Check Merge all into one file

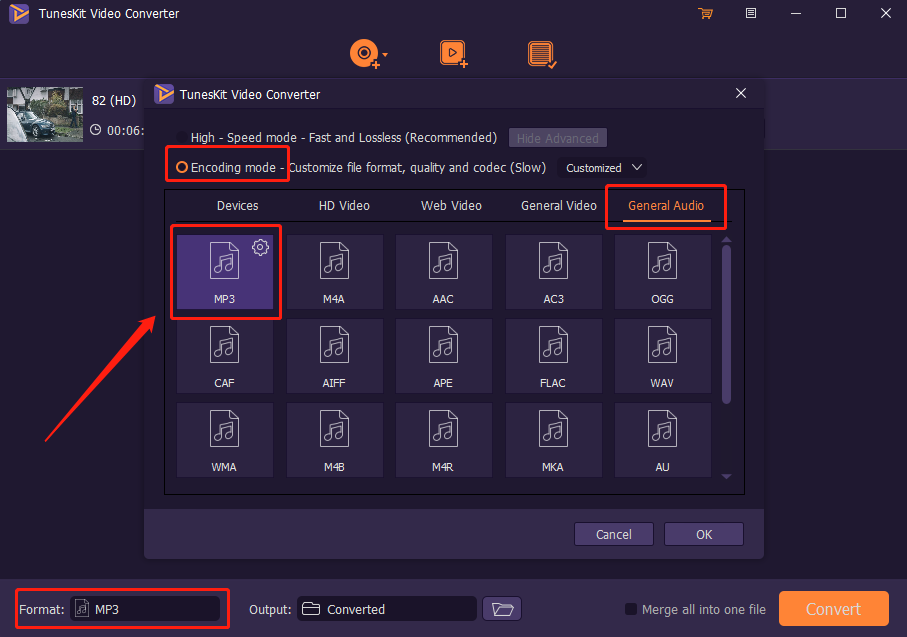click(x=631, y=609)
